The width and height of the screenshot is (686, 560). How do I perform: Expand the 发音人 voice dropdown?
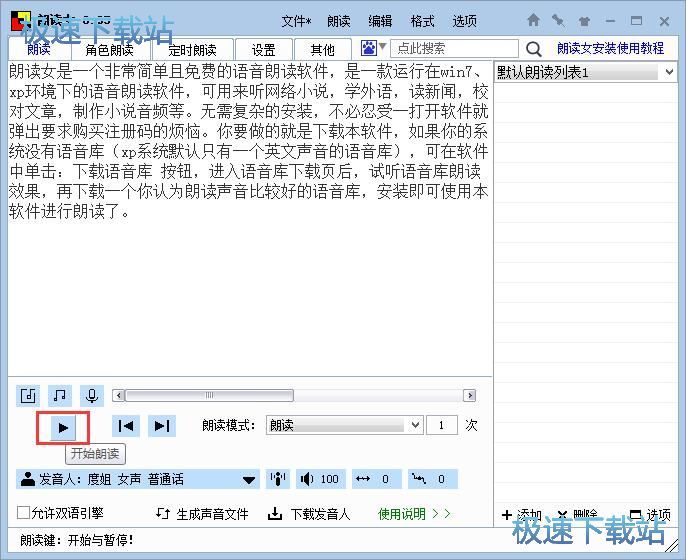[x=249, y=480]
